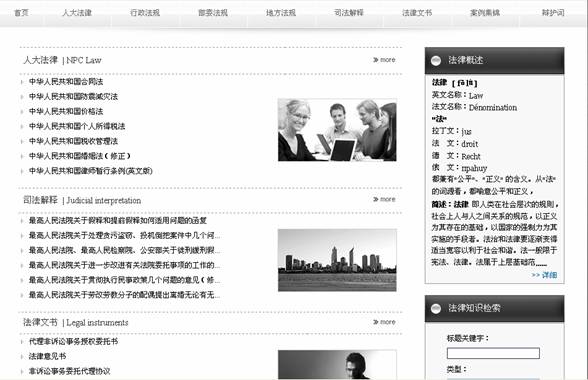Click the arrow icon next to NPC Law more

click(375, 60)
